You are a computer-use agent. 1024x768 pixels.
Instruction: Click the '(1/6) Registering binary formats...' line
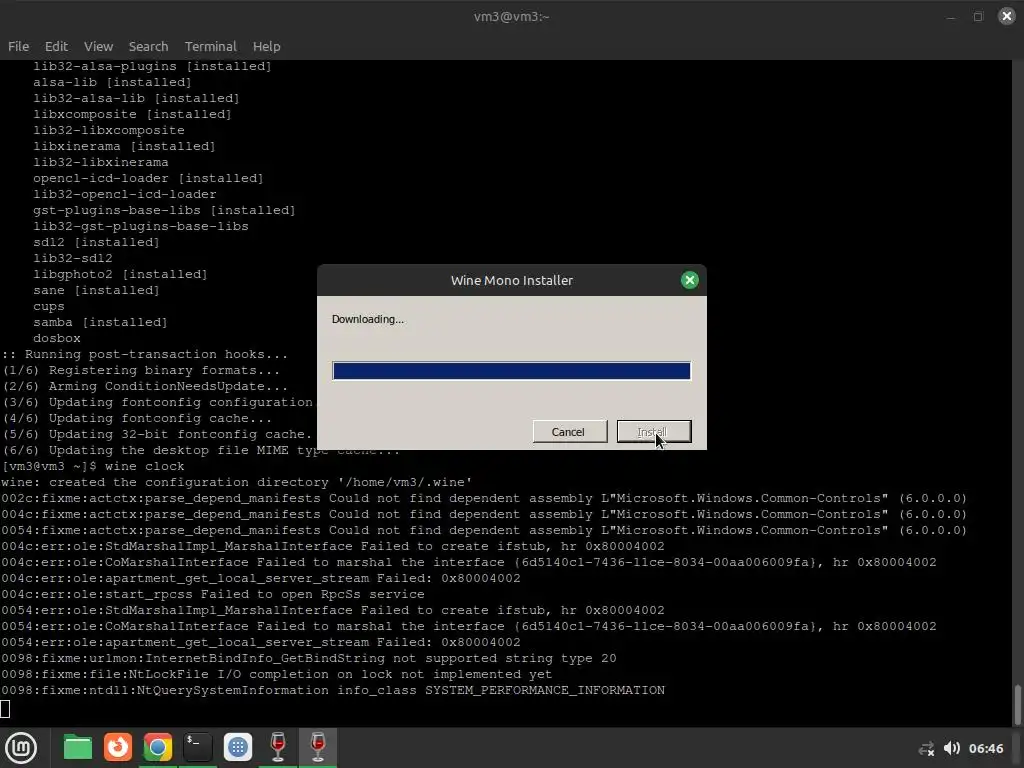141,370
